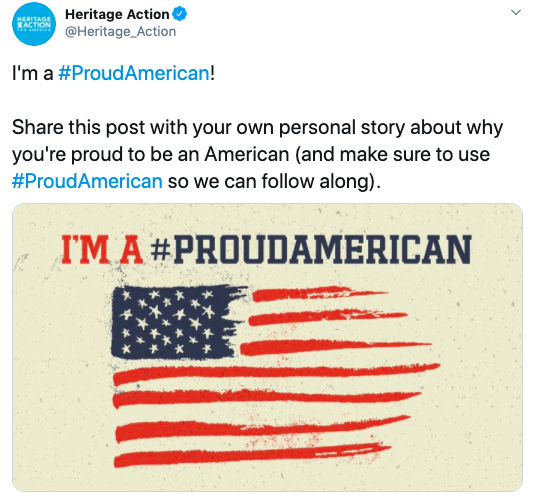Open the first #ProudAmerican hashtag

click(x=134, y=73)
